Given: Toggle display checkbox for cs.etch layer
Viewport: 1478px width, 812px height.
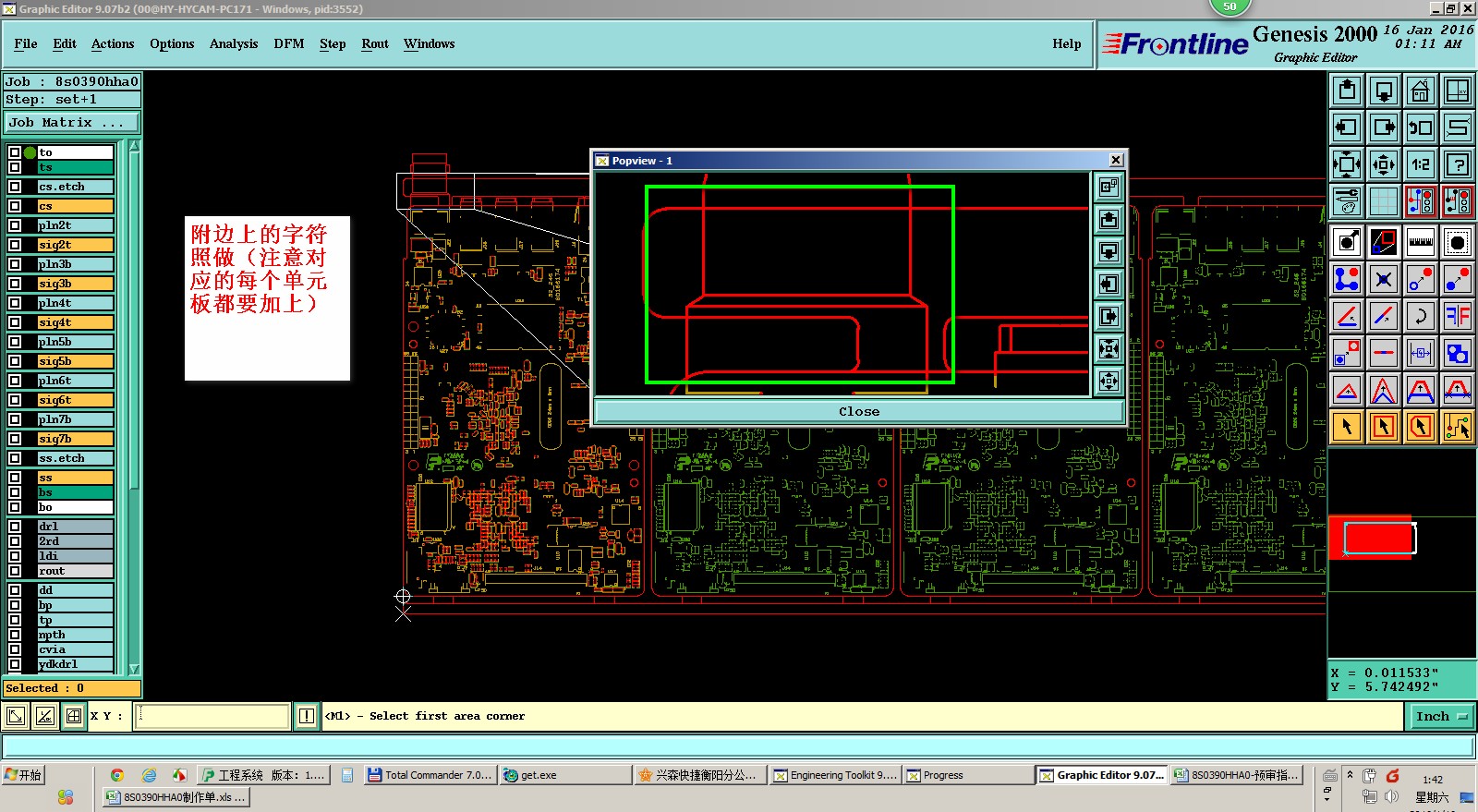Looking at the screenshot, I should point(15,187).
